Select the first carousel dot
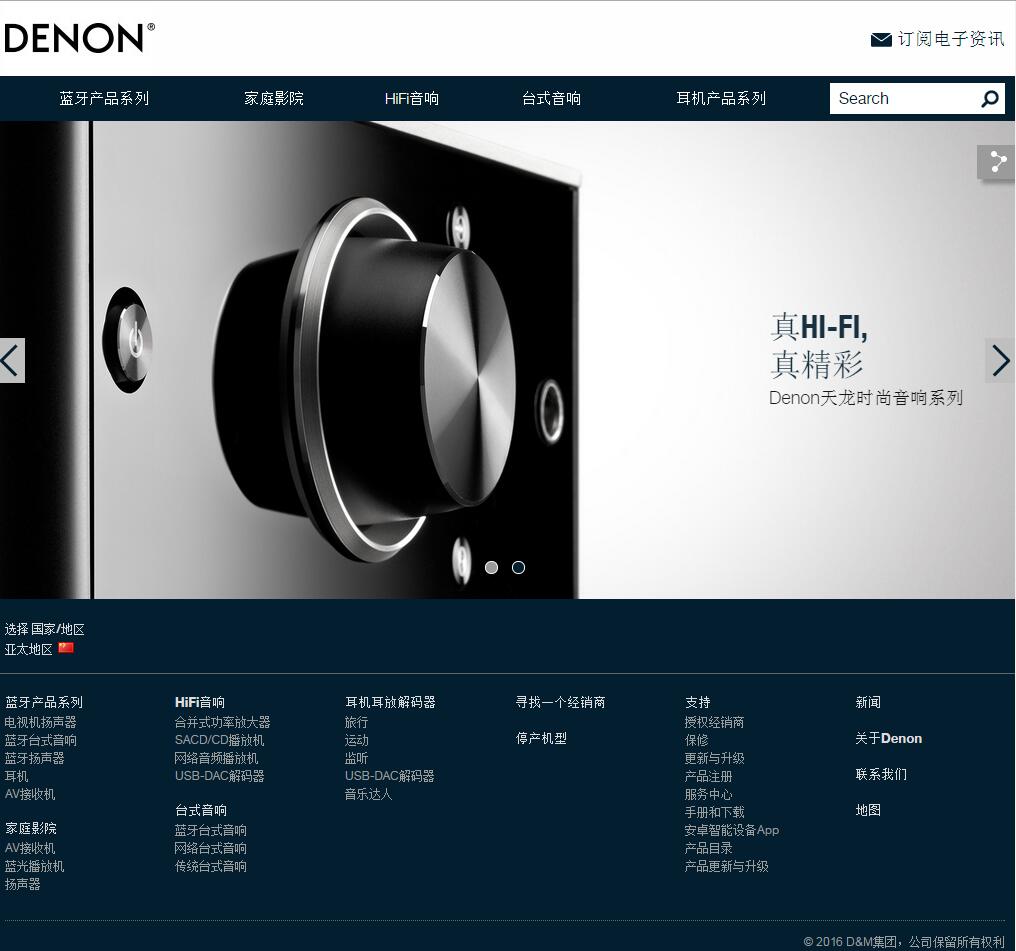This screenshot has height=951, width=1016. pyautogui.click(x=492, y=567)
